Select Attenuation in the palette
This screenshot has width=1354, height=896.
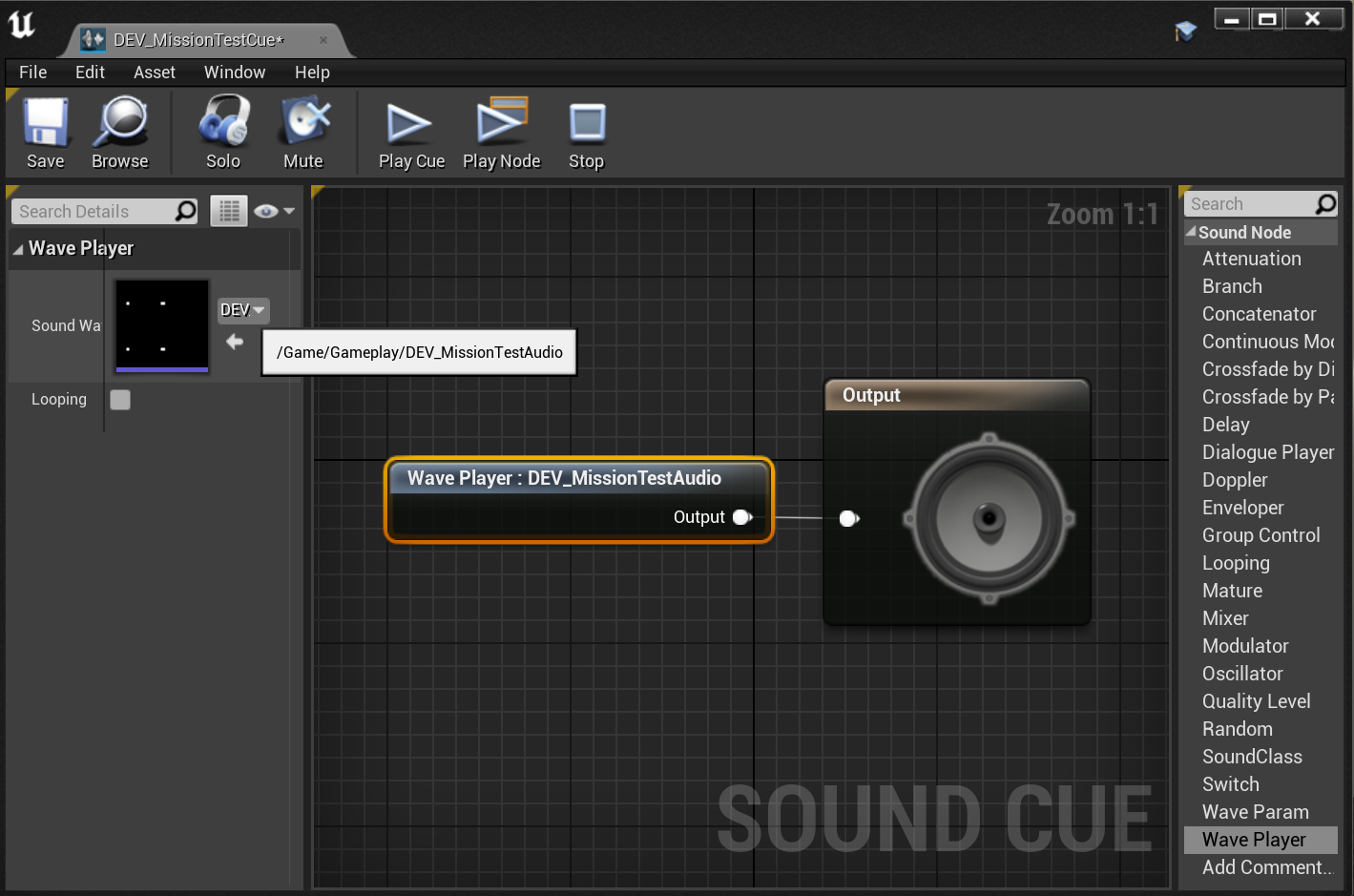click(x=1252, y=259)
